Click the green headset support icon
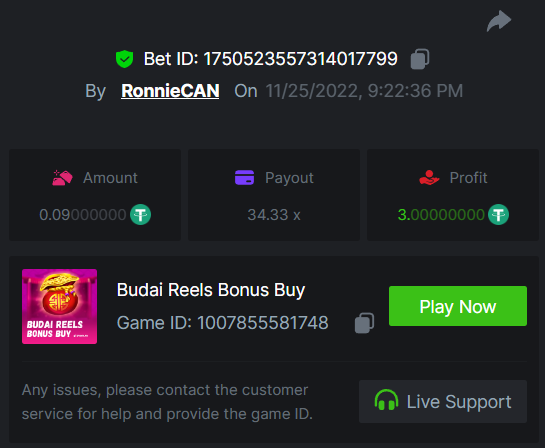545x448 pixels. point(386,400)
